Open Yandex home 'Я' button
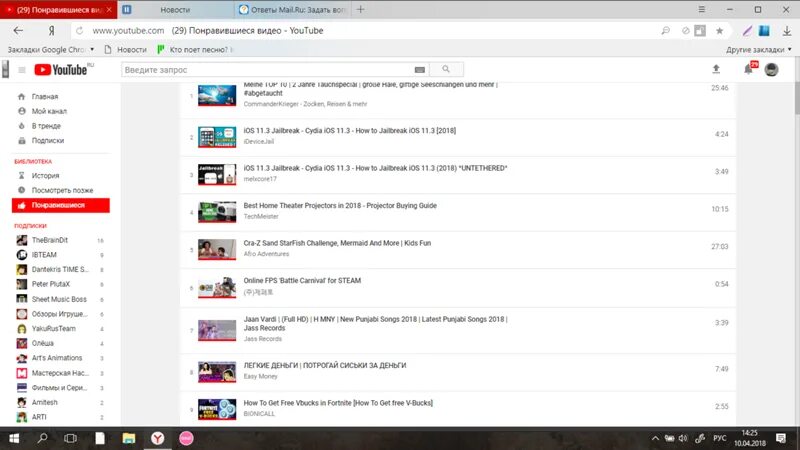This screenshot has height=450, width=800. (x=52, y=31)
